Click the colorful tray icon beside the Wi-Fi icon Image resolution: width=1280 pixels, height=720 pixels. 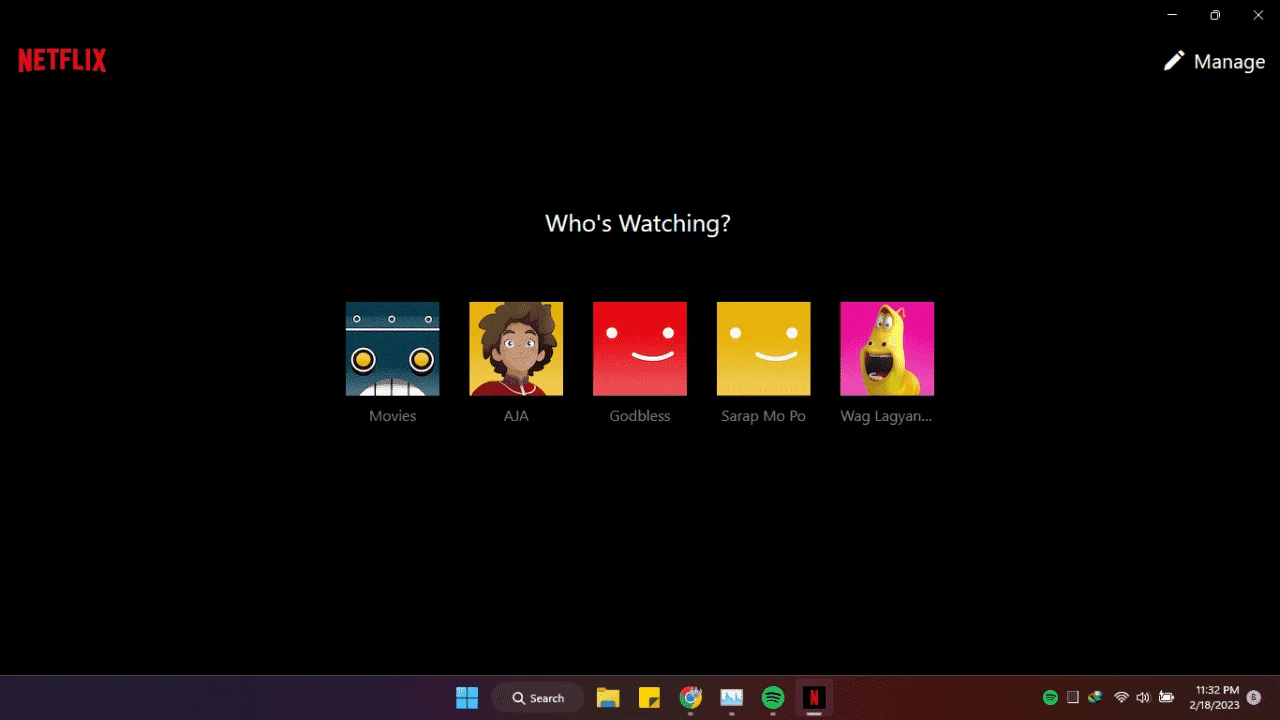tap(1096, 698)
